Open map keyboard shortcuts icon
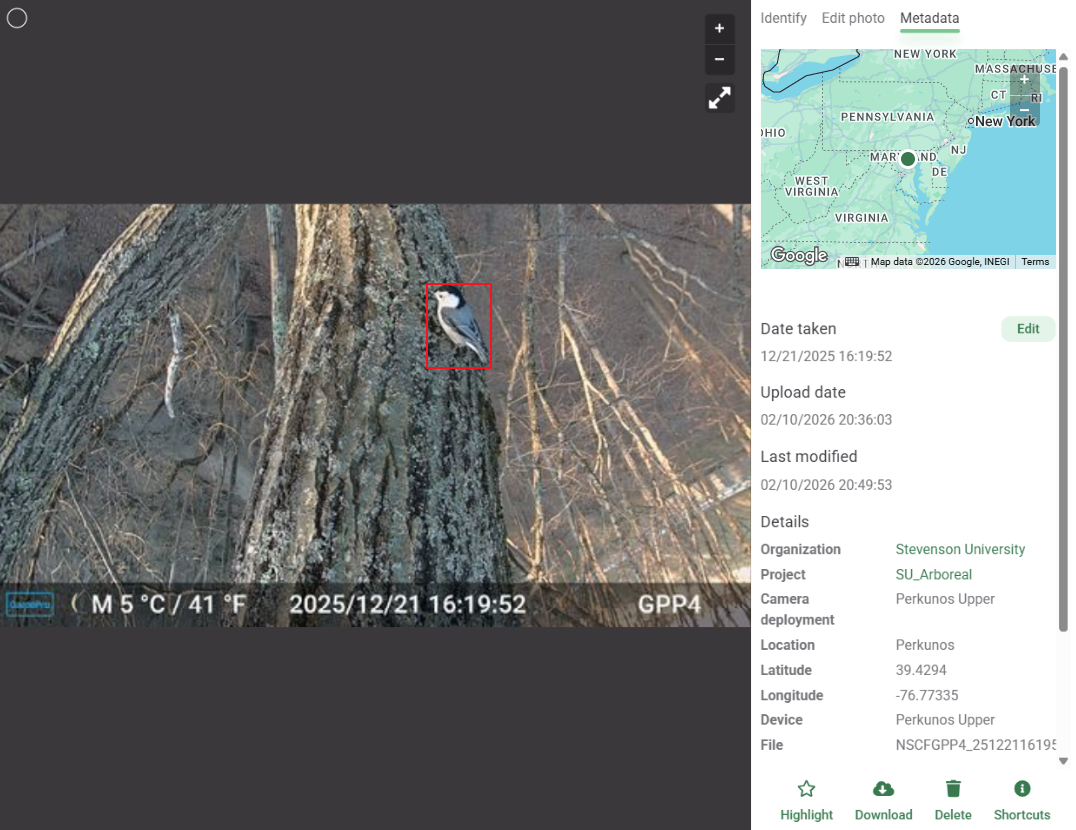The height and width of the screenshot is (830, 1076). click(852, 262)
